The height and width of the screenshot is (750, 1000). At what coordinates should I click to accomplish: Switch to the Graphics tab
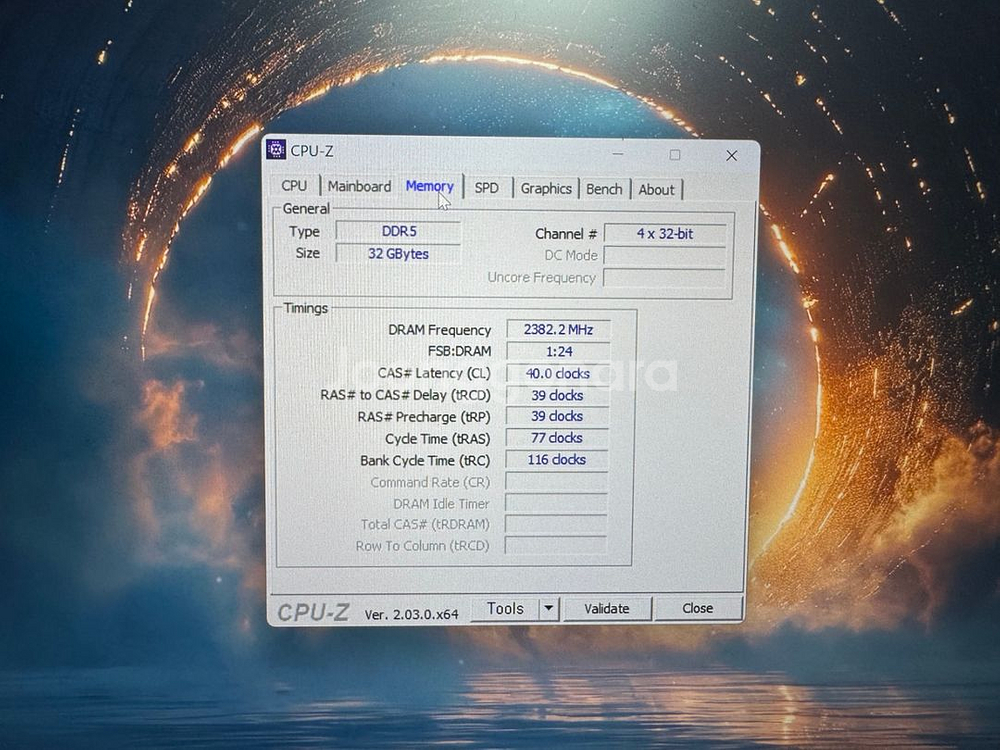pyautogui.click(x=546, y=189)
